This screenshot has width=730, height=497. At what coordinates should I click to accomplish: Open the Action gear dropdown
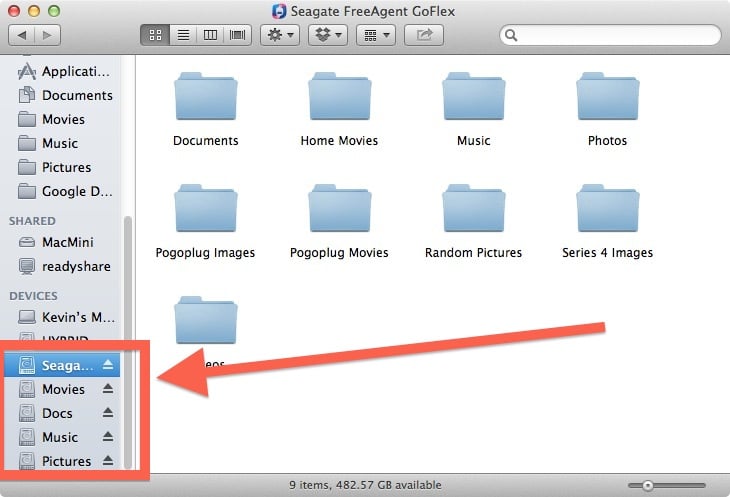tap(280, 35)
